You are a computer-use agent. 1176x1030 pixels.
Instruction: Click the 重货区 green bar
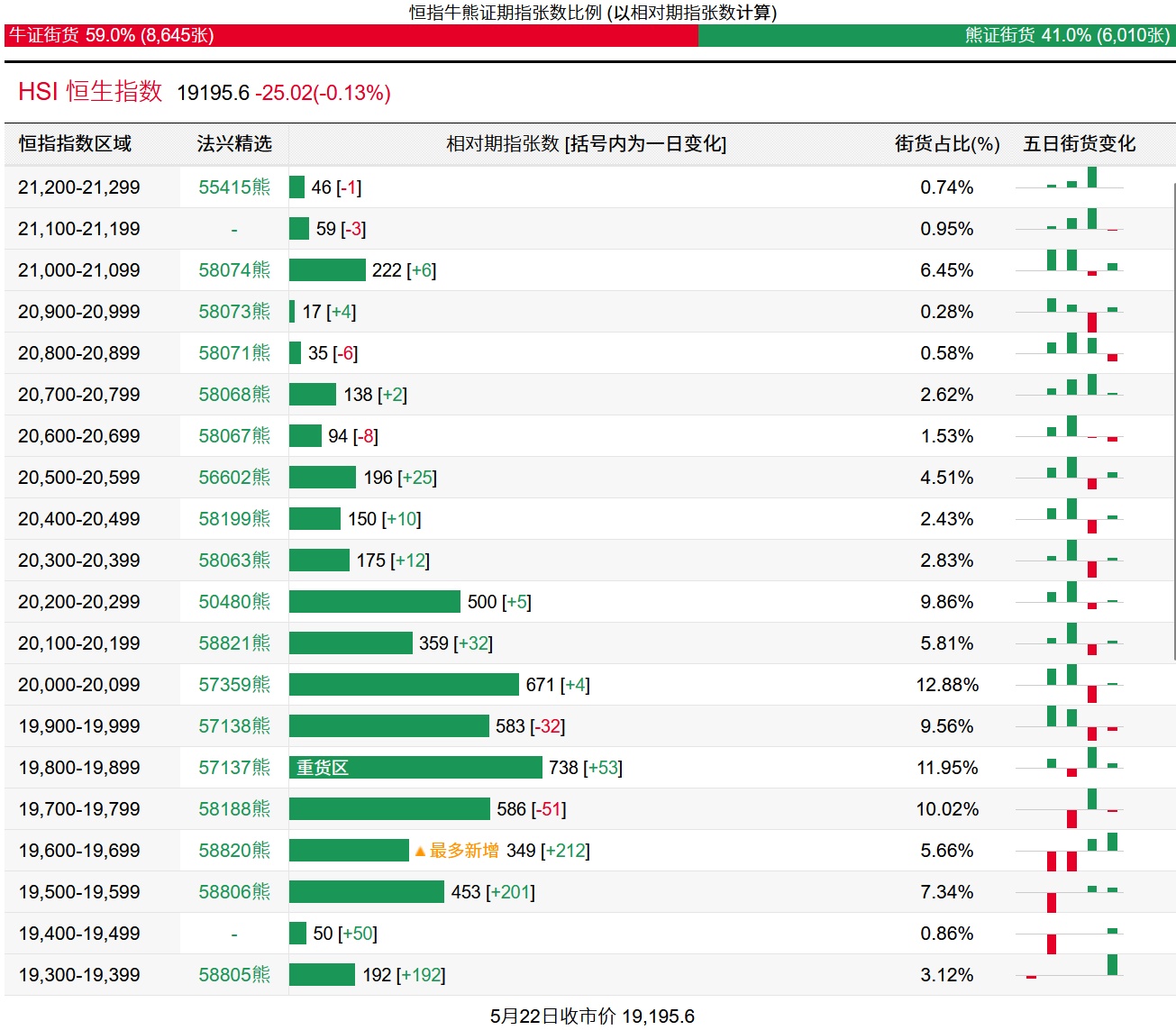[415, 768]
